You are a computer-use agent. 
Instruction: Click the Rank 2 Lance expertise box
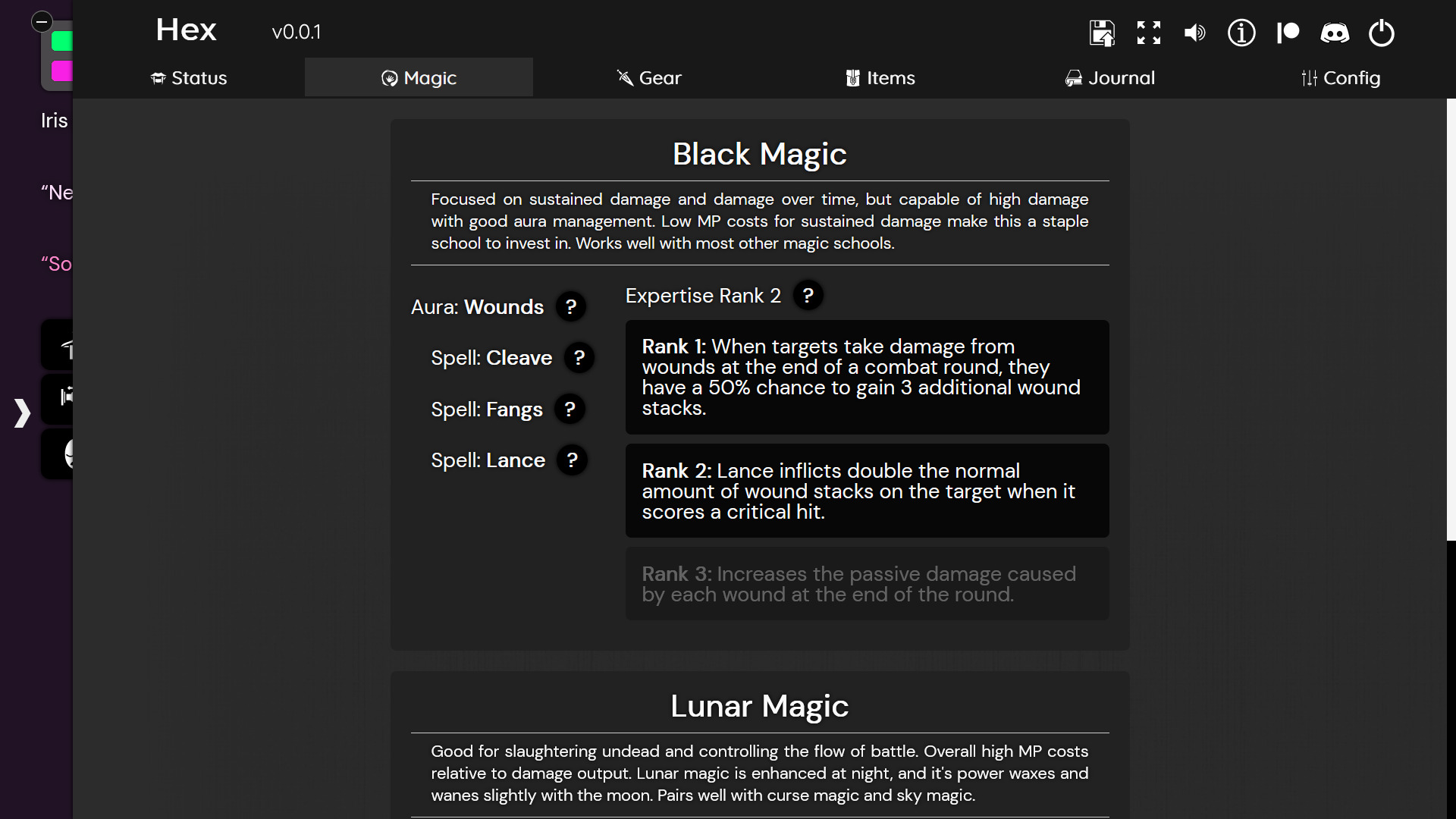pos(867,491)
